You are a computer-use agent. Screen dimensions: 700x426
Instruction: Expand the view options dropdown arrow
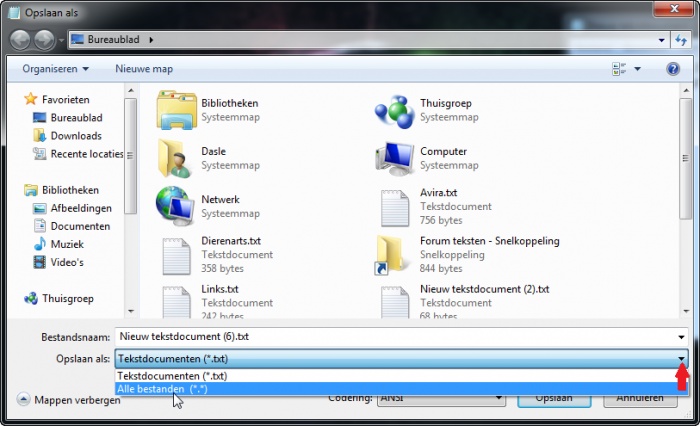(638, 69)
